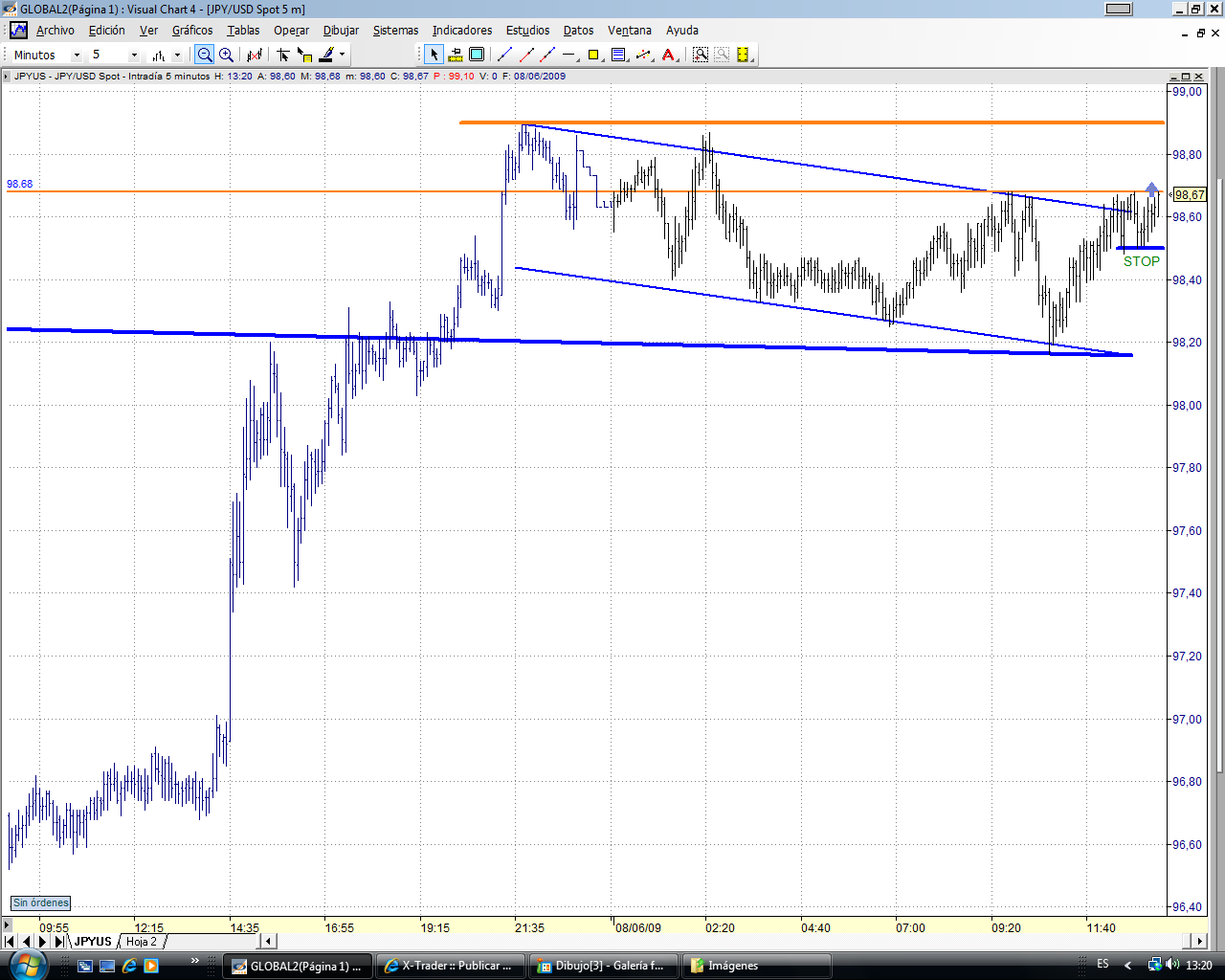
Task: Switch to the Hoja 2 sheet tab
Action: (x=142, y=942)
